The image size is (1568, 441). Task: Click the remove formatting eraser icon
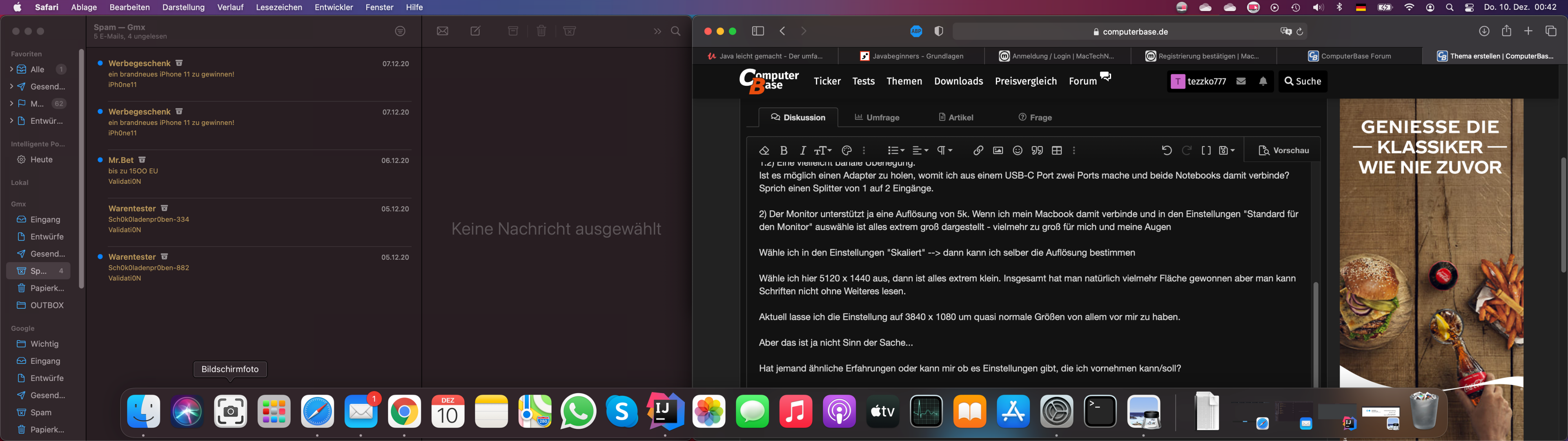(x=764, y=150)
